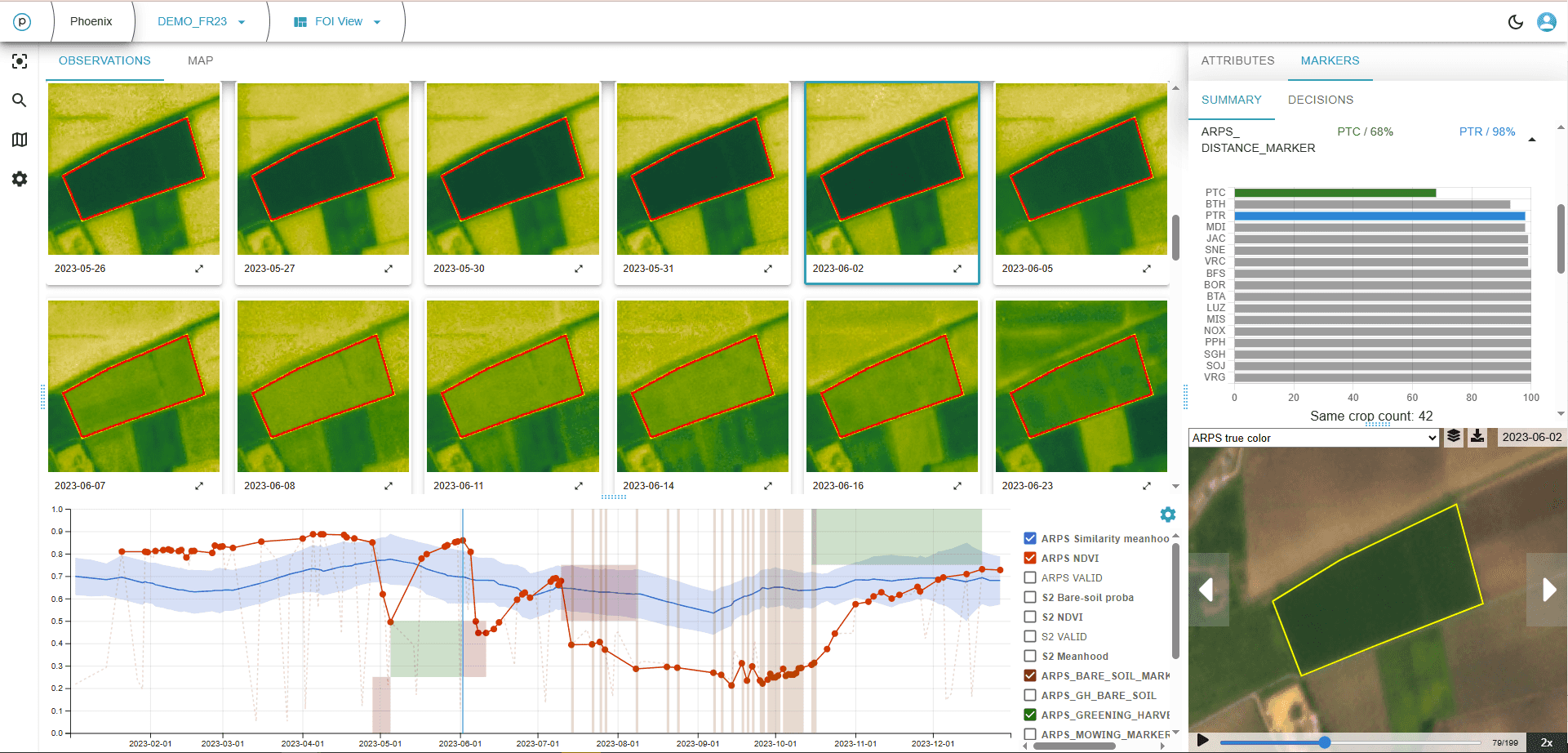Image resolution: width=1568 pixels, height=753 pixels.
Task: Toggle dark mode moon icon
Action: [x=1516, y=22]
